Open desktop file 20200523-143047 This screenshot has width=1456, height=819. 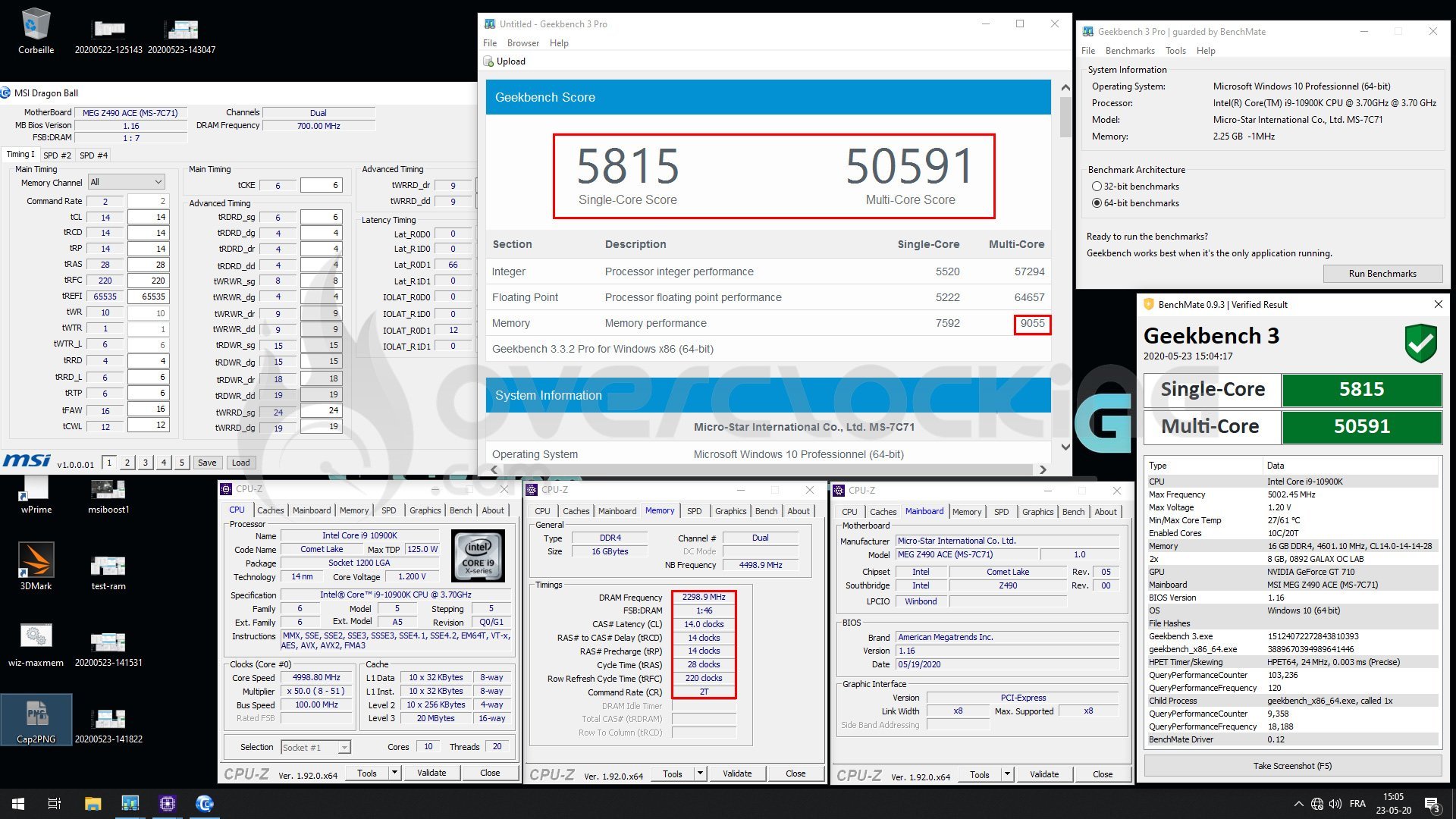181,35
